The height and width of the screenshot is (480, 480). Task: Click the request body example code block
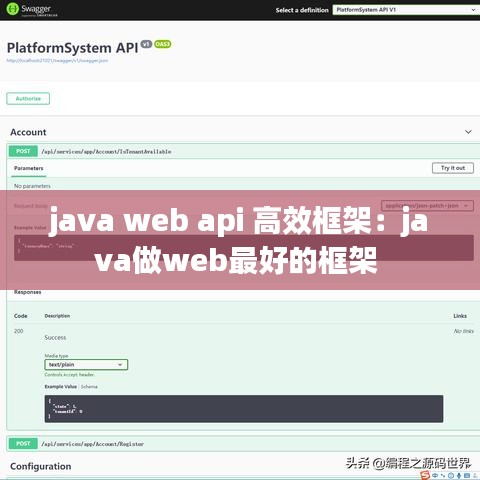click(244, 248)
